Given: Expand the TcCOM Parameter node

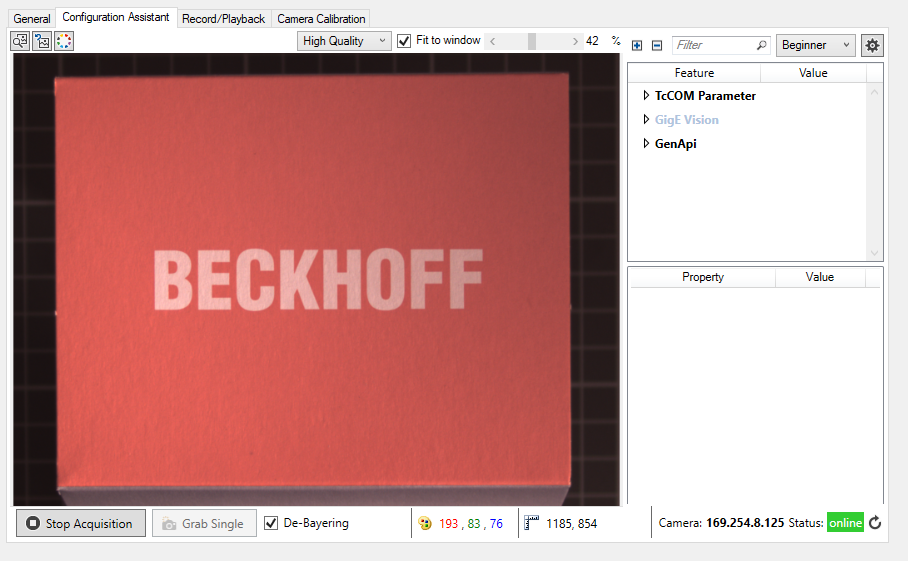Looking at the screenshot, I should click(646, 96).
